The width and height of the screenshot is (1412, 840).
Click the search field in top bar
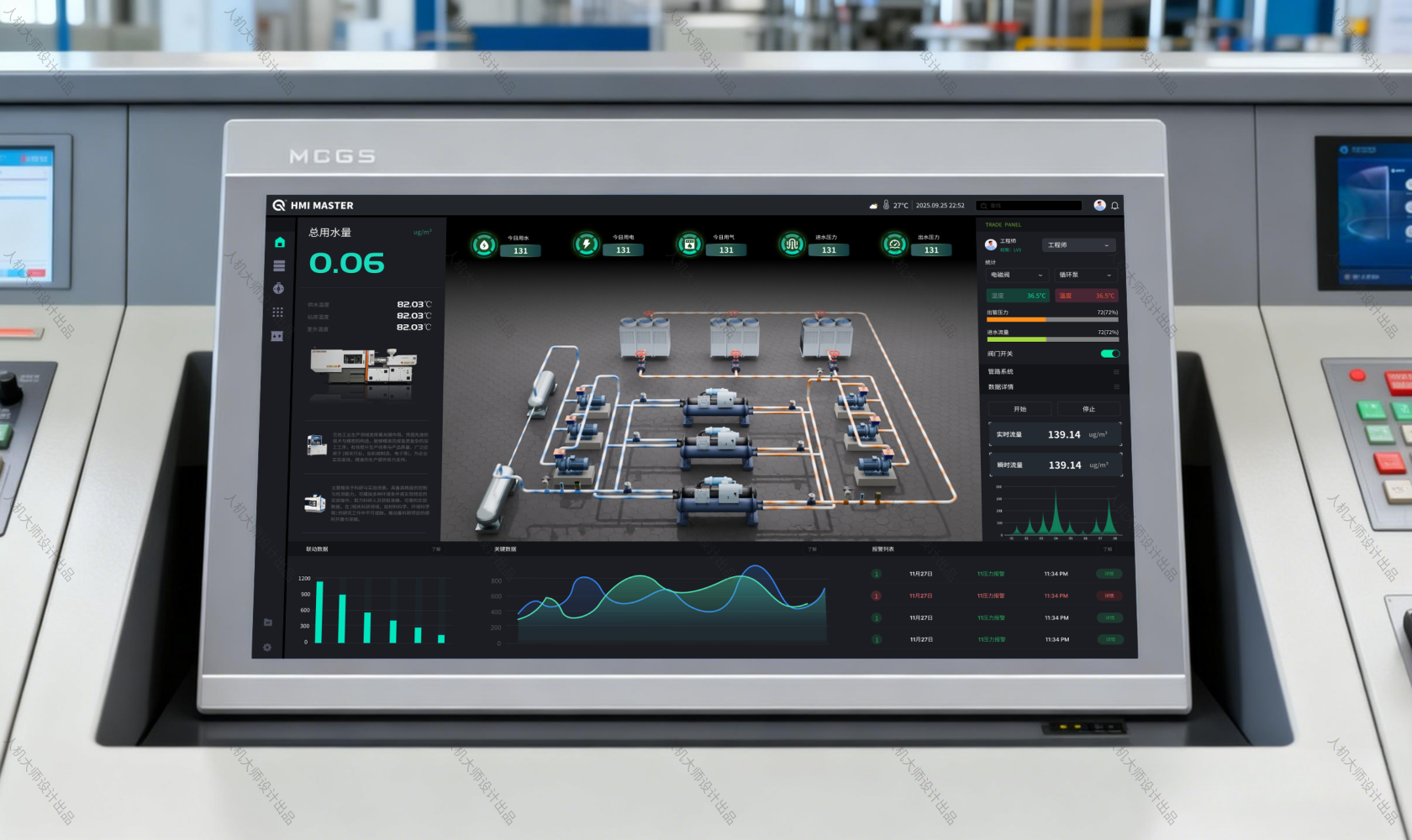pos(1030,206)
